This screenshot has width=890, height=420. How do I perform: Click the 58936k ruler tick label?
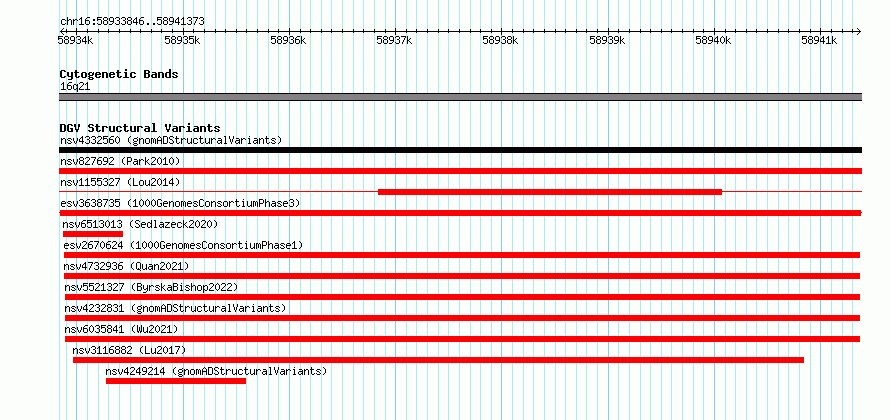click(x=288, y=40)
